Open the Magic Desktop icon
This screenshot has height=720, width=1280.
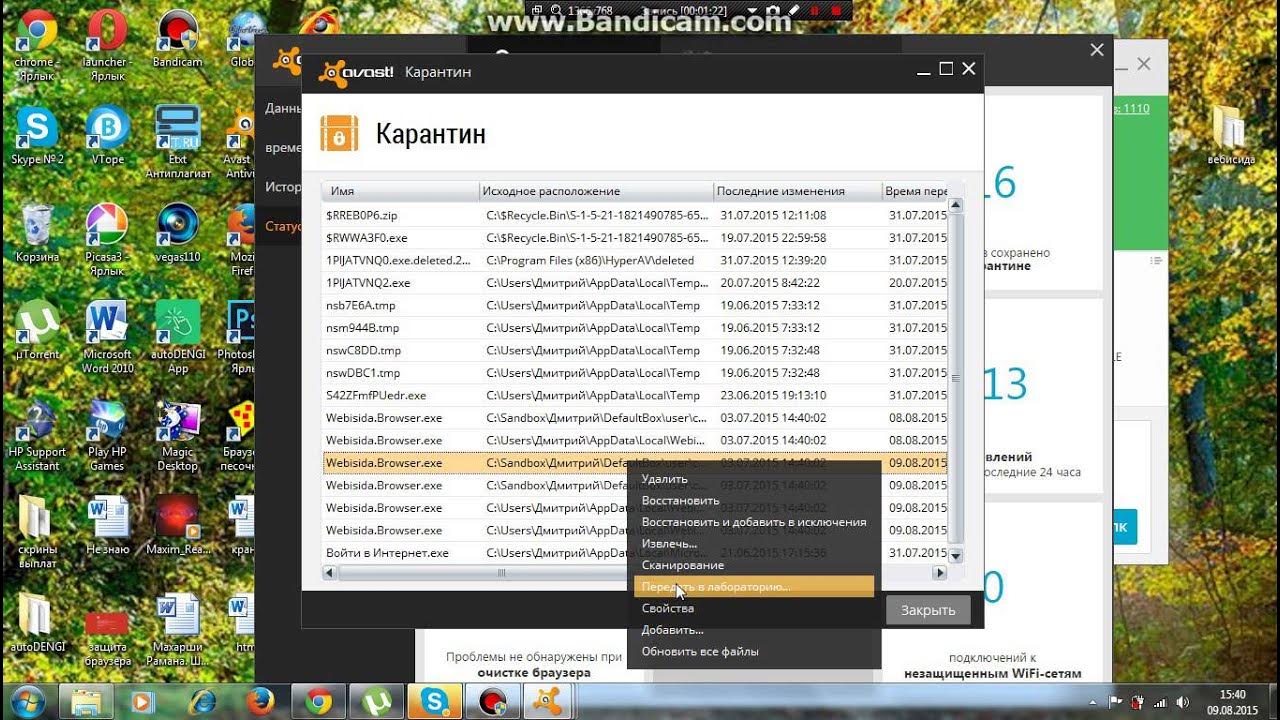point(178,435)
